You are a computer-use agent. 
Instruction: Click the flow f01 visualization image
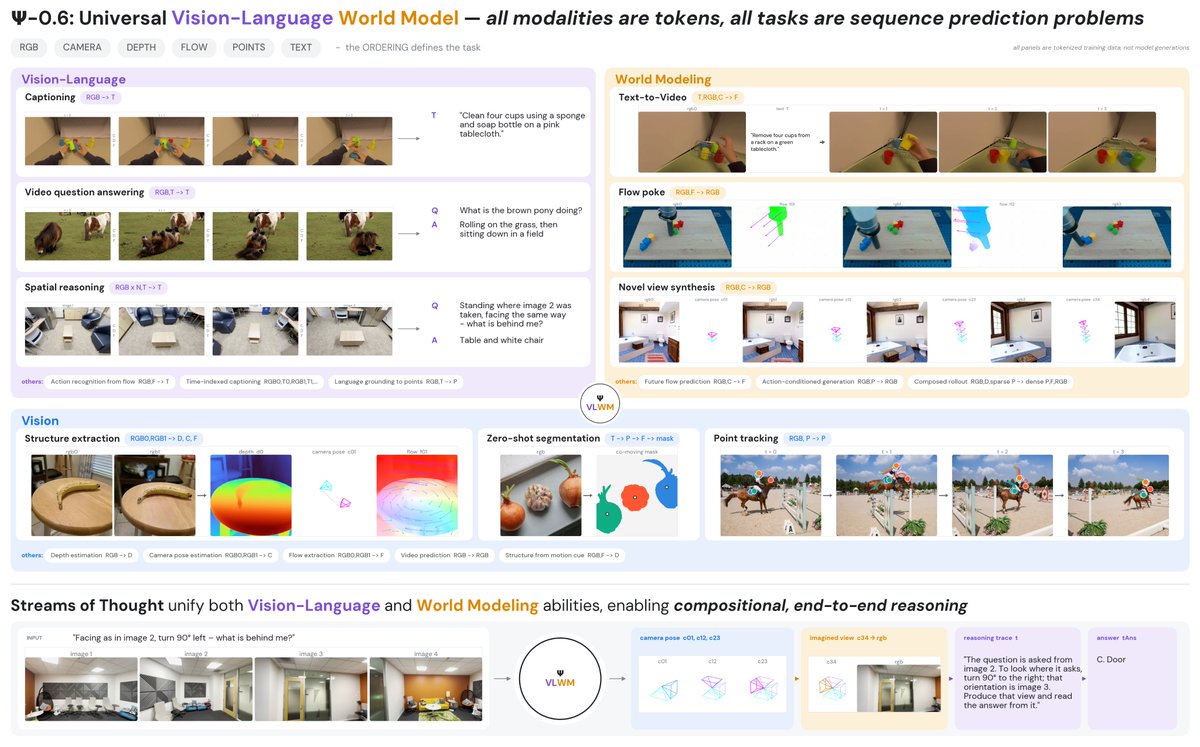coord(416,495)
